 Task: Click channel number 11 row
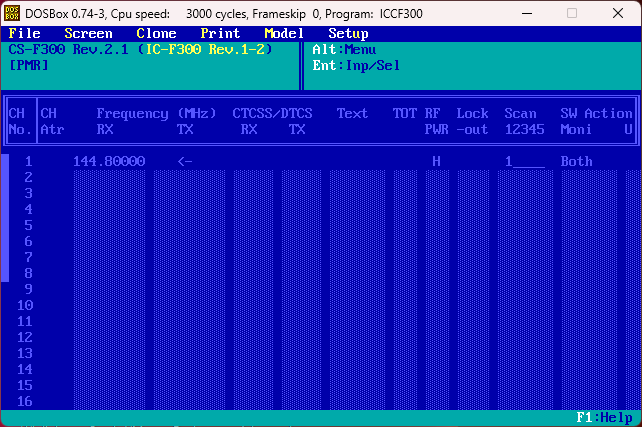click(25, 321)
